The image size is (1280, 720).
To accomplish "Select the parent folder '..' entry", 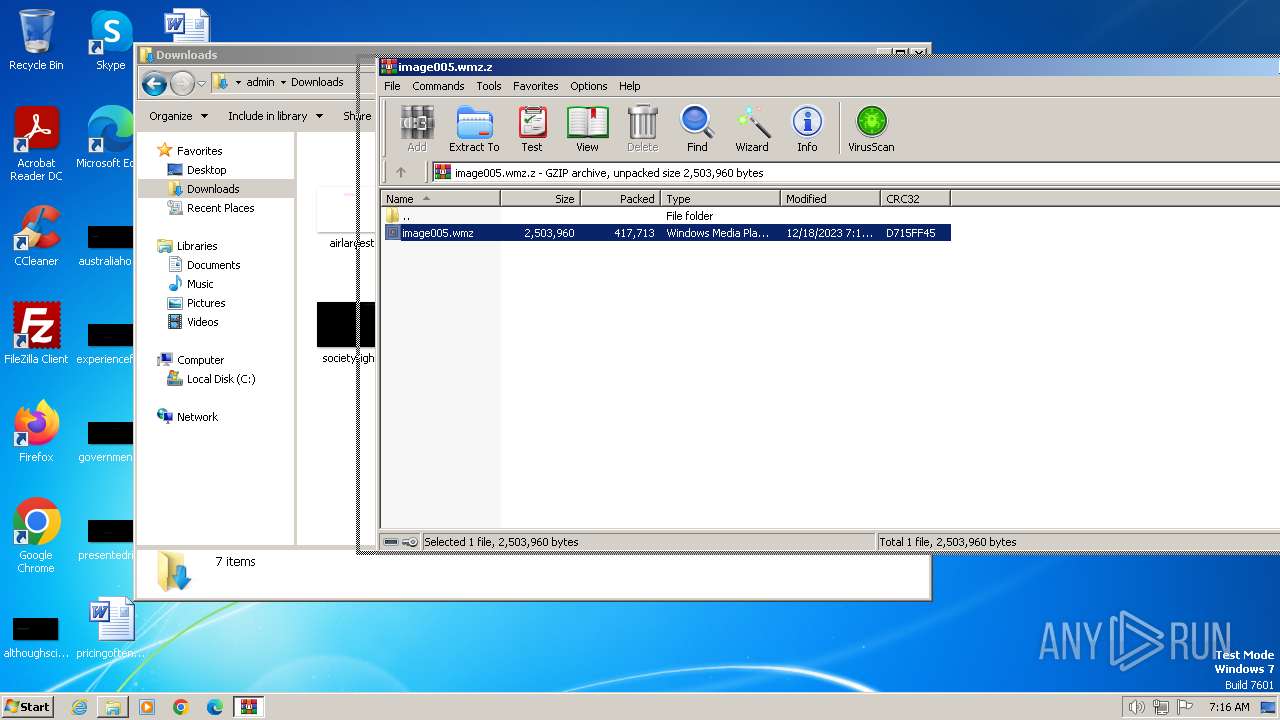I will click(x=398, y=216).
